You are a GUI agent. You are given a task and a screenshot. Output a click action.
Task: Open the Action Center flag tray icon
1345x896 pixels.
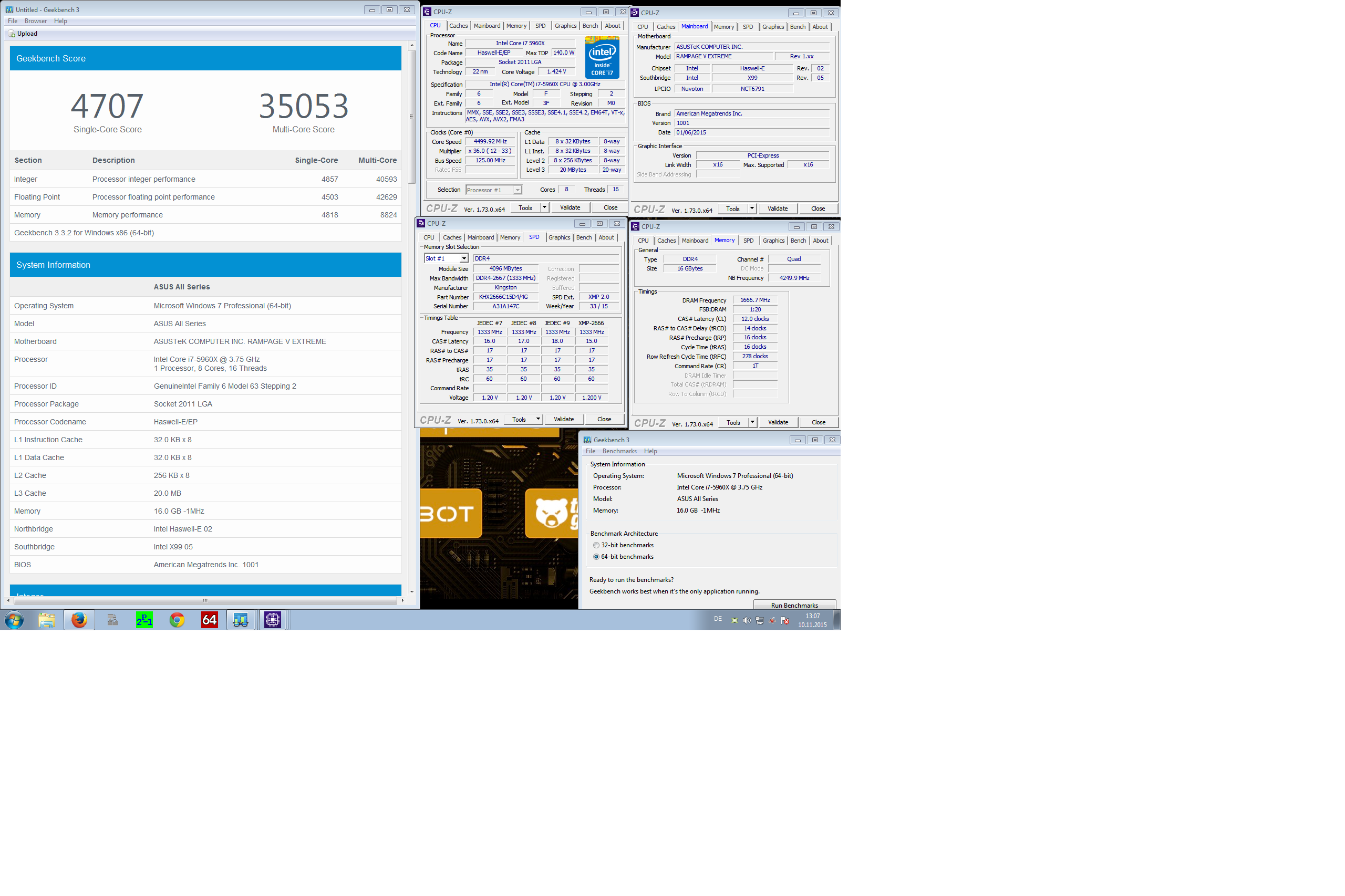(785, 621)
